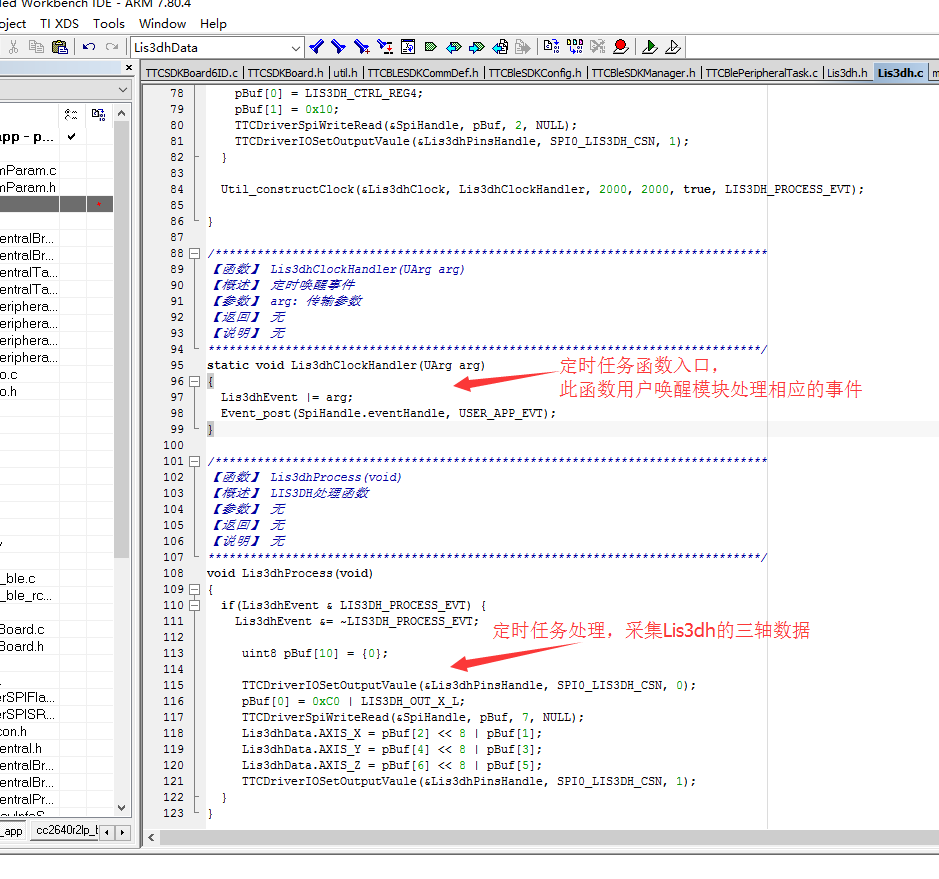Screen dimensions: 939x879
Task: Click the editor horizontal scrollbar left arrow
Action: click(x=152, y=838)
